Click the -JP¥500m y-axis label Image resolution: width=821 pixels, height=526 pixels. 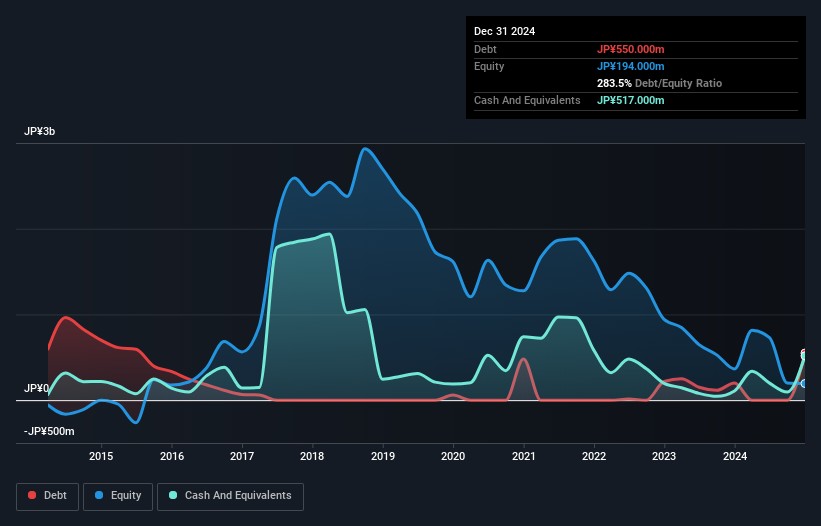pos(49,431)
